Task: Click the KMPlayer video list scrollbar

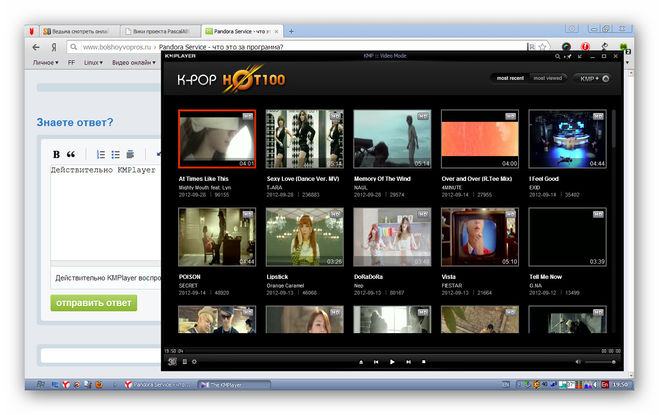Action: coord(614,128)
